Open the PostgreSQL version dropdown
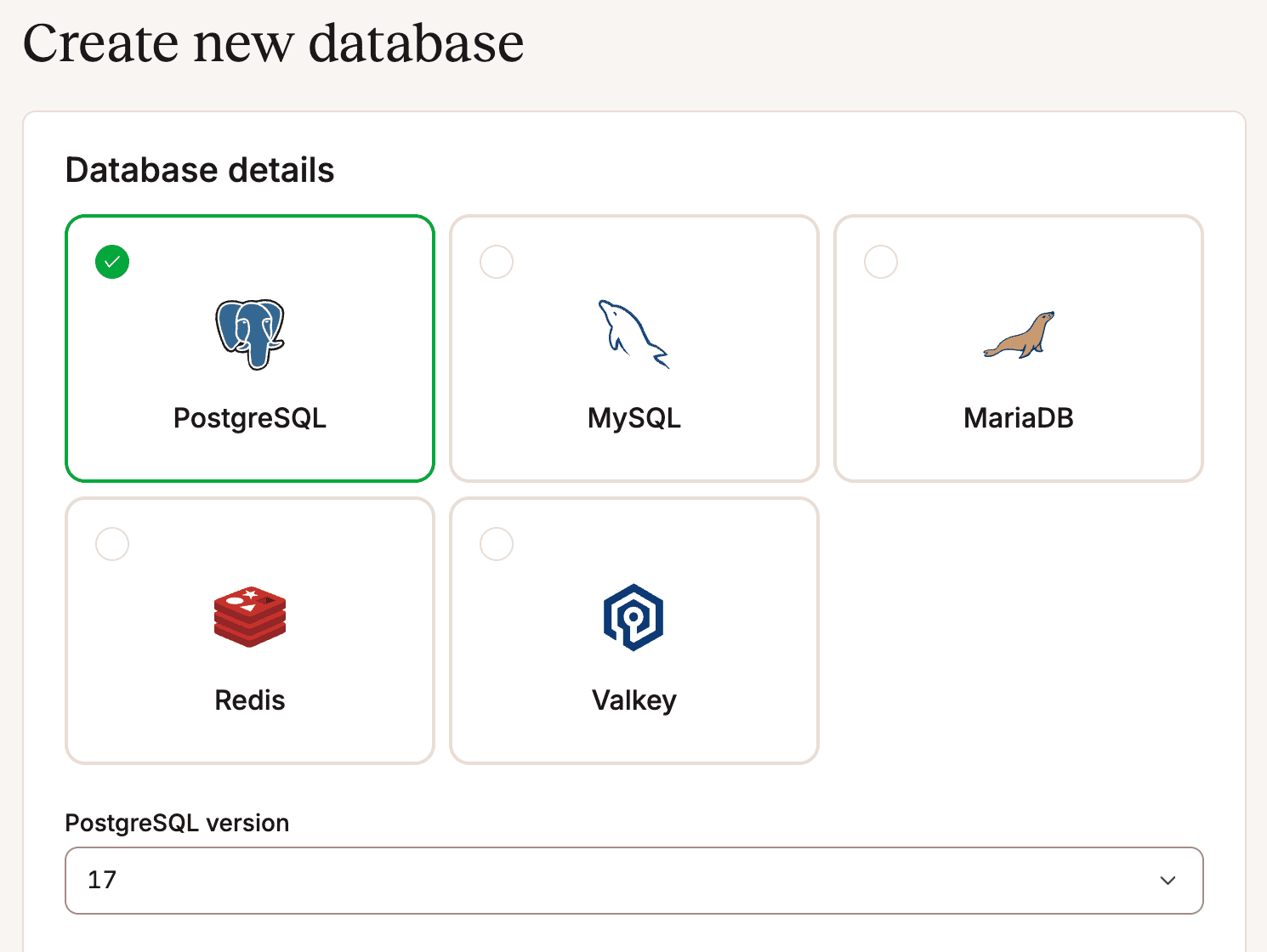Image resolution: width=1267 pixels, height=952 pixels. pyautogui.click(x=634, y=881)
